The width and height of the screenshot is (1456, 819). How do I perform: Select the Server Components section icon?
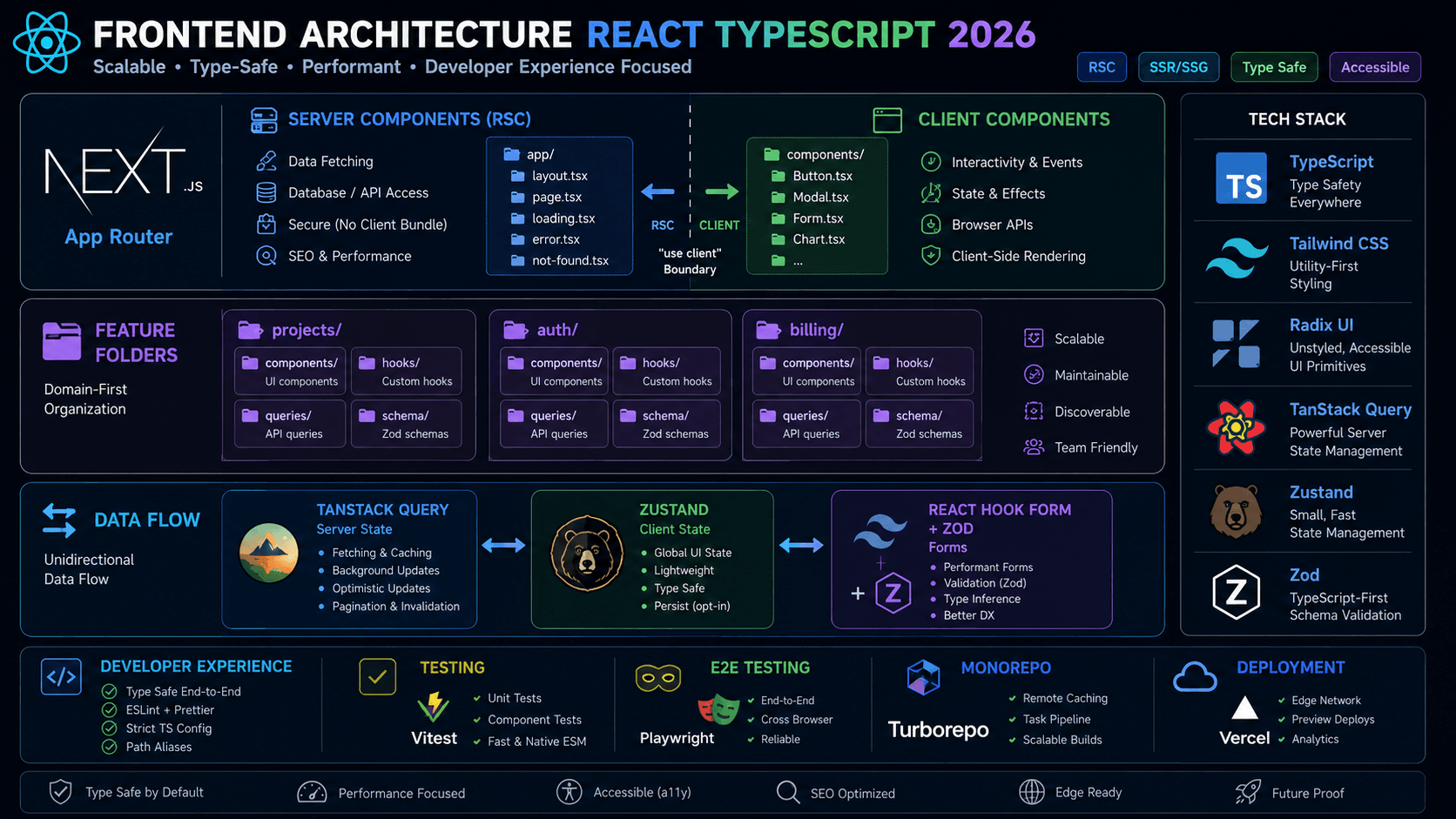(264, 120)
